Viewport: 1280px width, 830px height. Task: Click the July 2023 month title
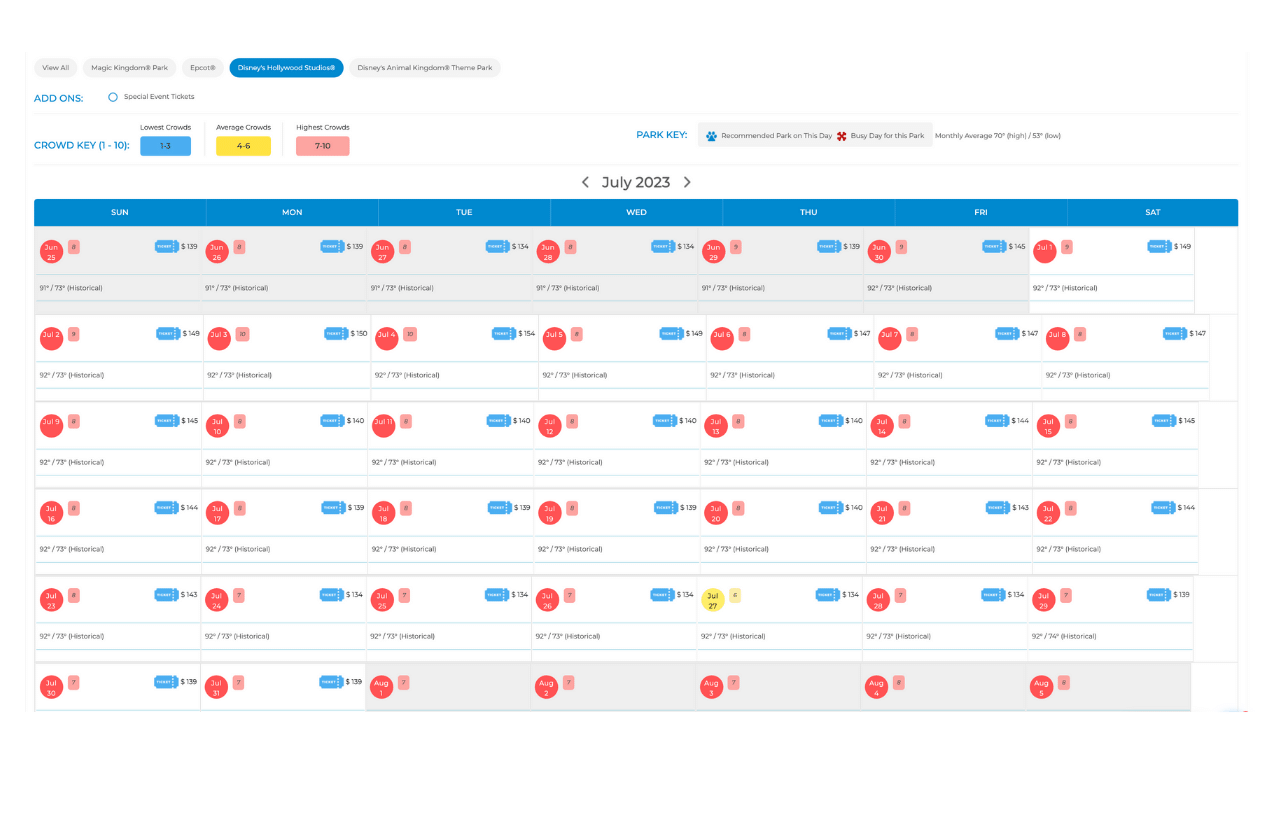(636, 182)
